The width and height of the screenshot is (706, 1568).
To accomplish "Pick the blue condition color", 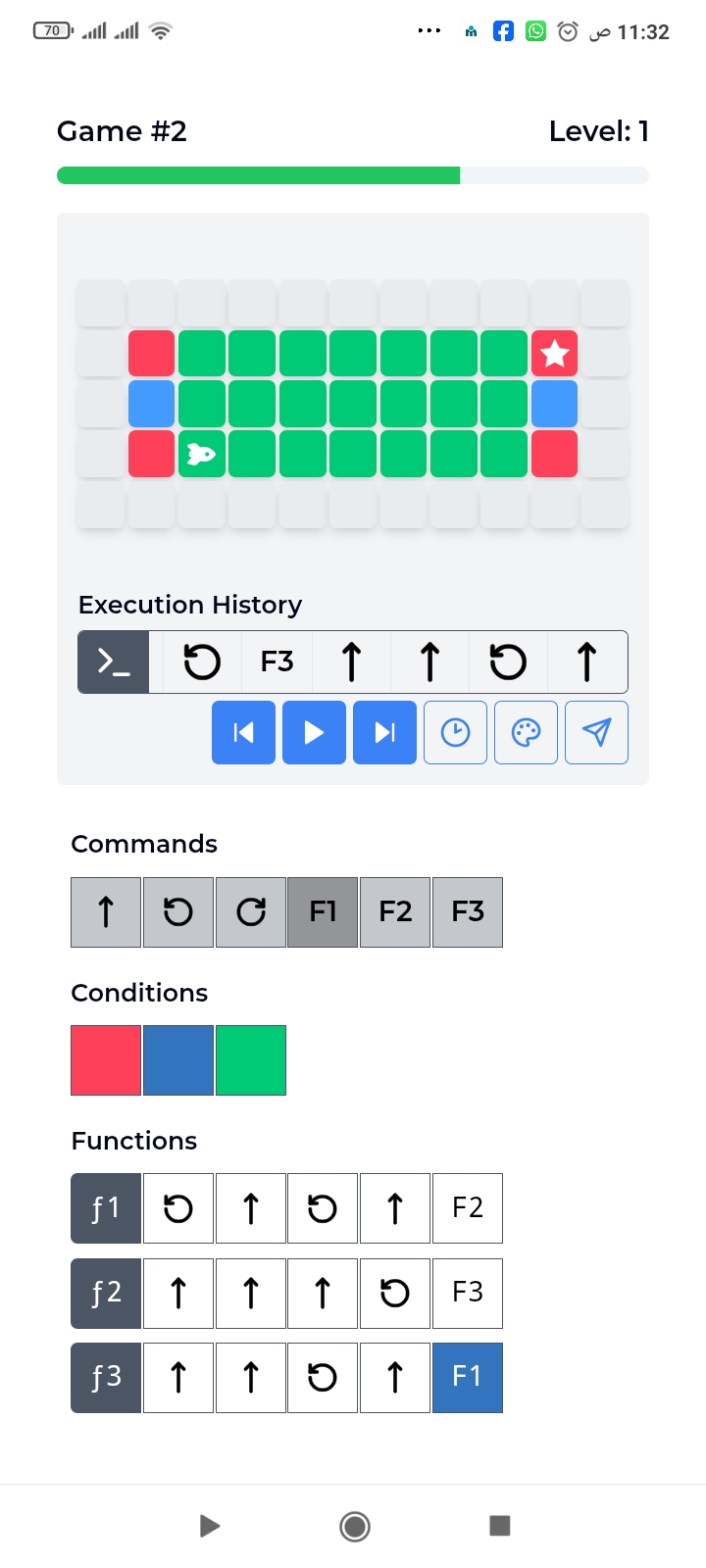I will (x=178, y=1060).
